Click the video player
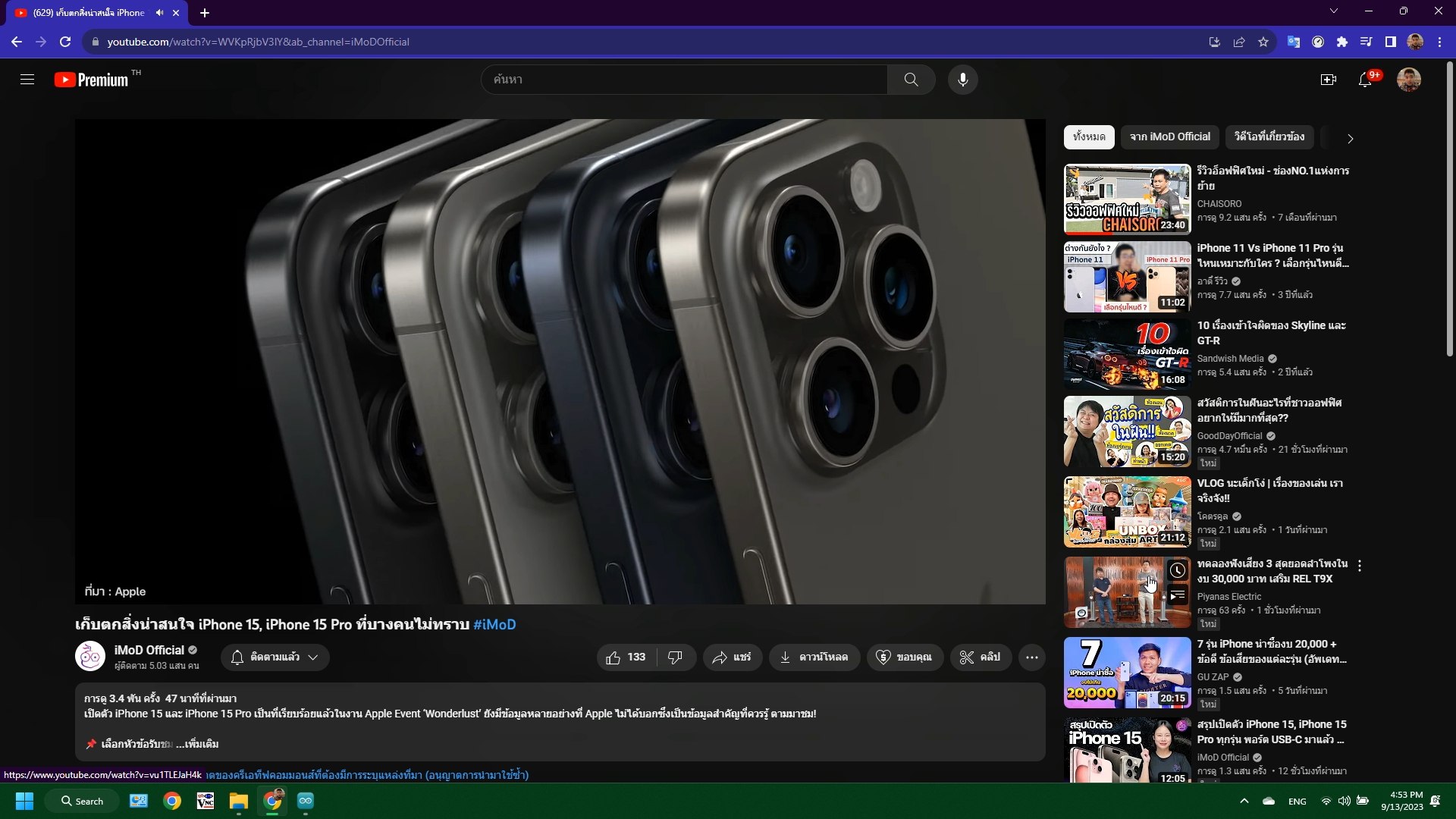Screen dimensions: 1456x819 pos(560,362)
